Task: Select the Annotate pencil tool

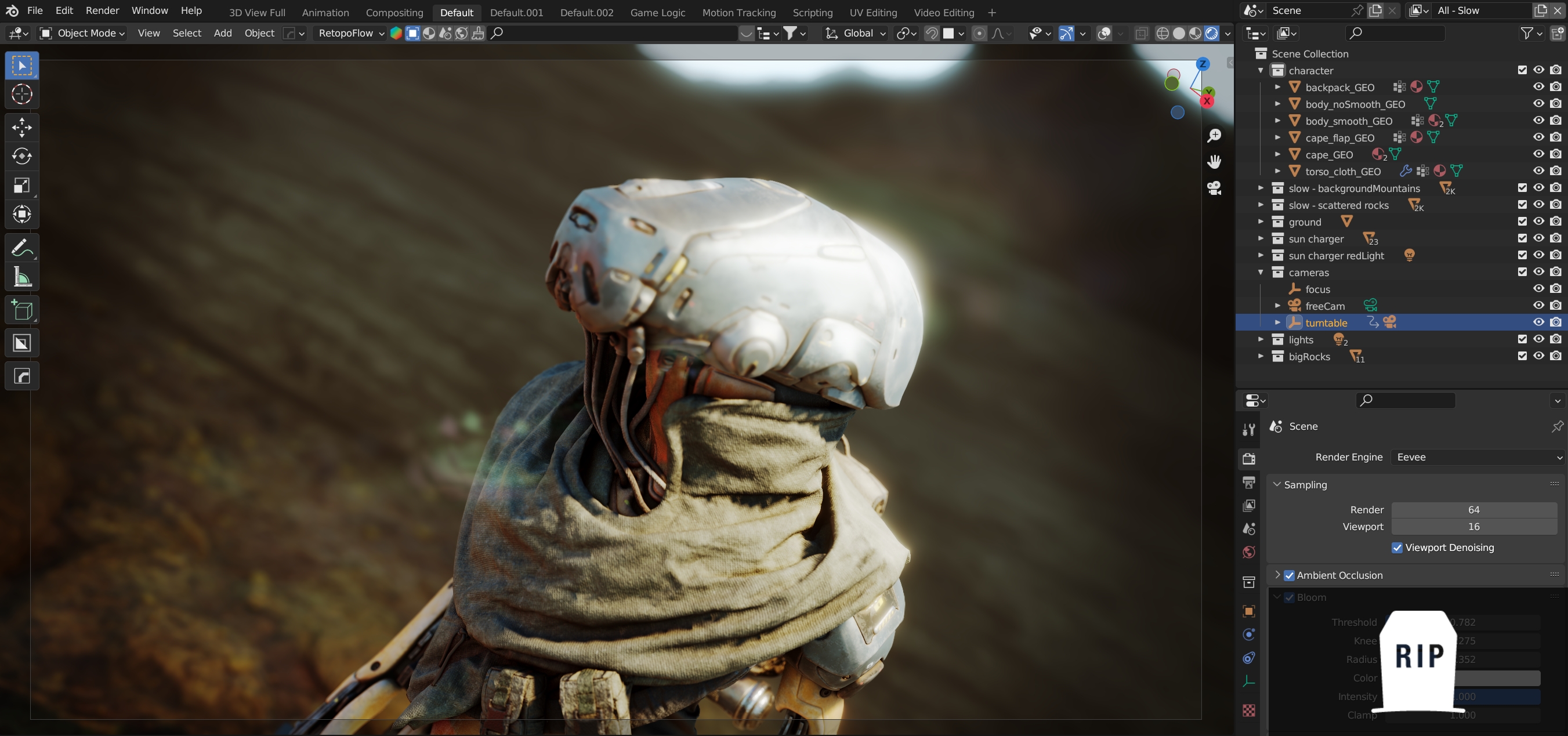Action: point(22,248)
